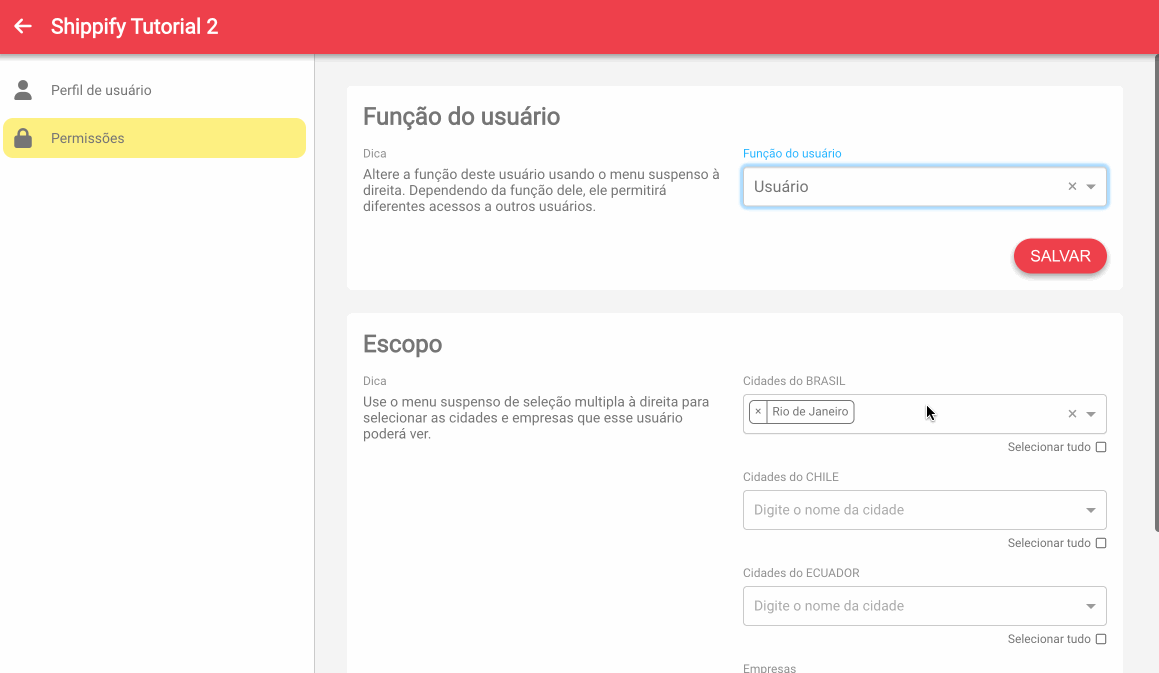
Task: Click the Escopo heading
Action: (402, 344)
